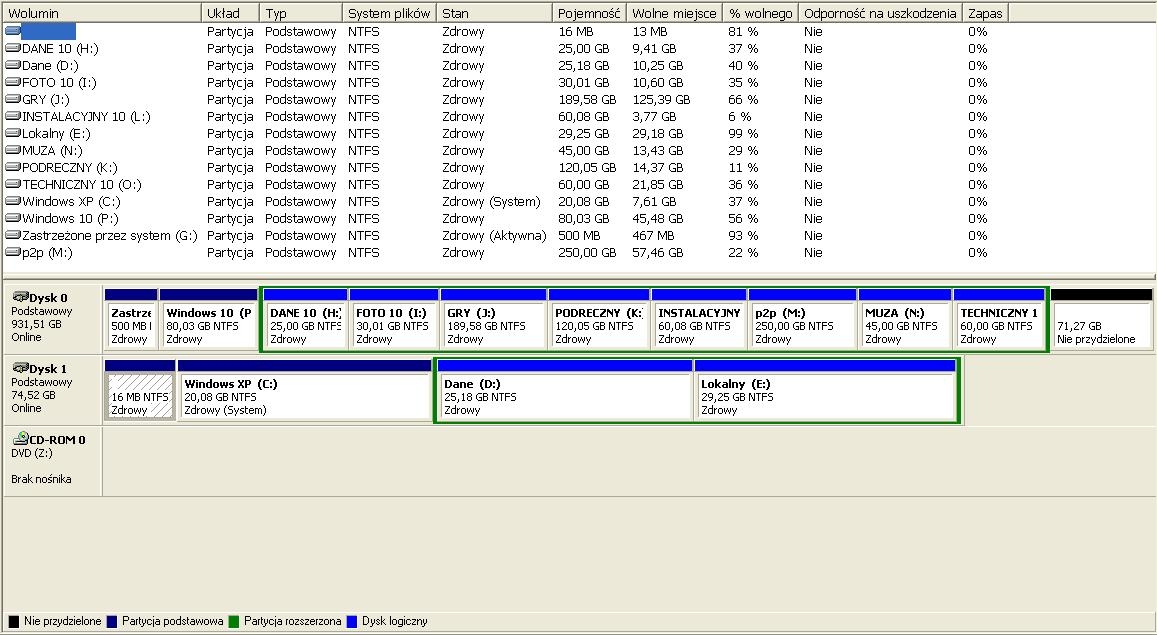The image size is (1157, 635).
Task: Select the 71,27 GB Nie przydzielone space
Action: [1102, 319]
